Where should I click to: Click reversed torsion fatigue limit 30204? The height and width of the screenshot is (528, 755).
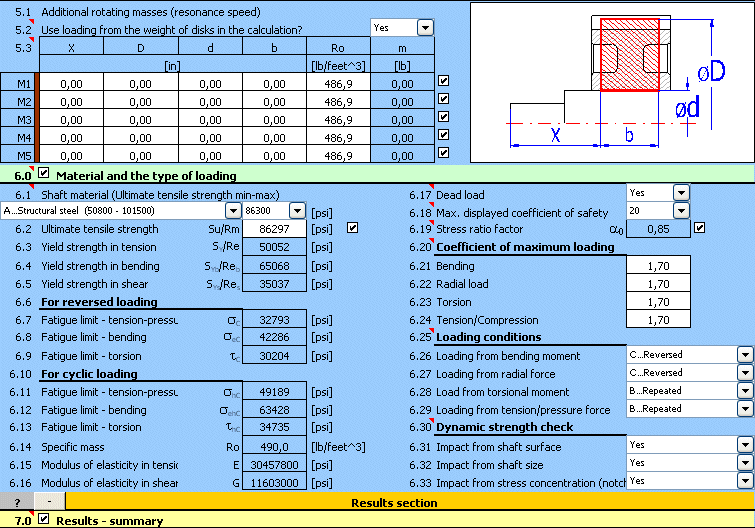coord(274,356)
